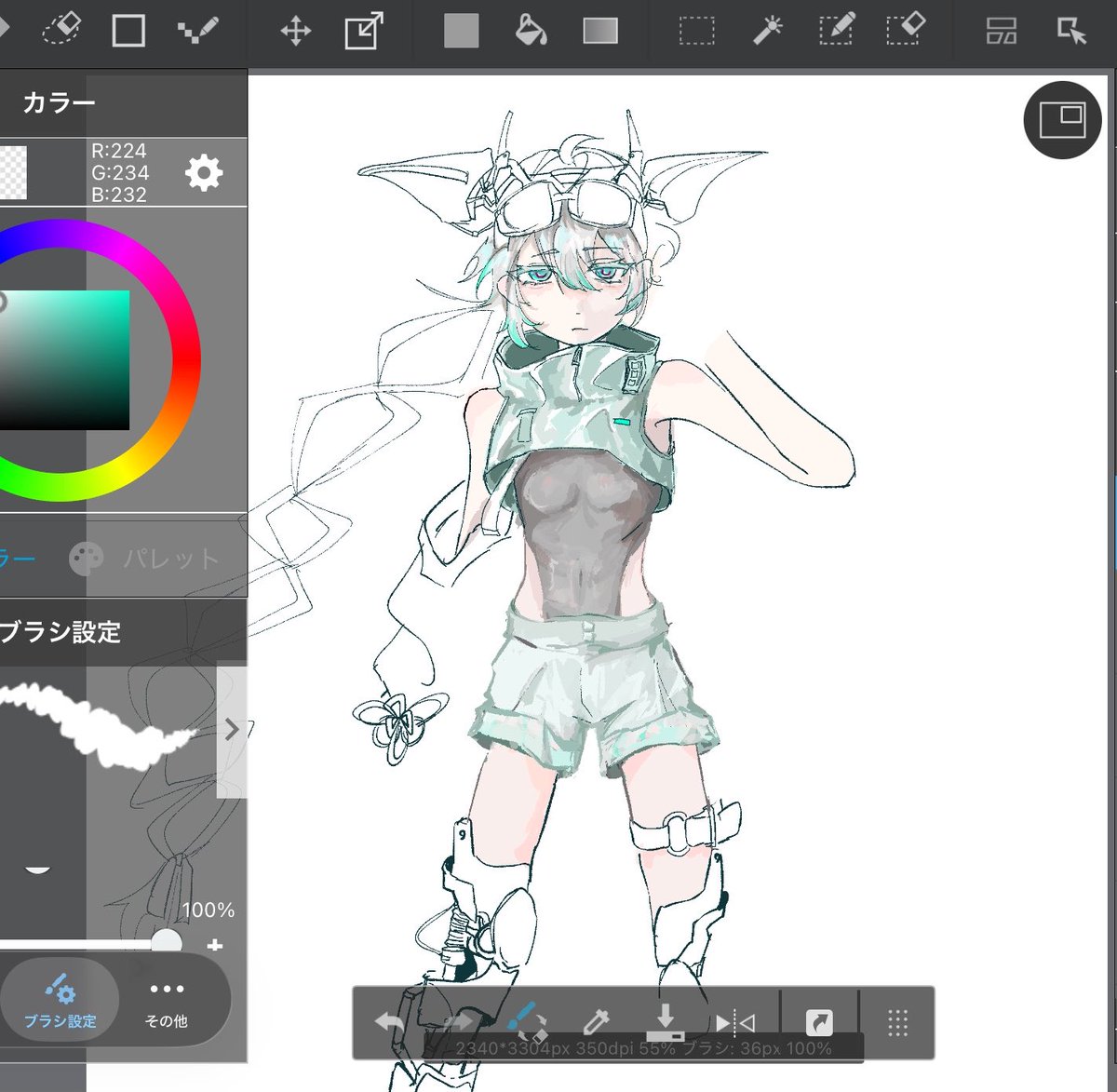Choose the rectangular selection tool
The width and height of the screenshot is (1117, 1092).
[x=696, y=31]
